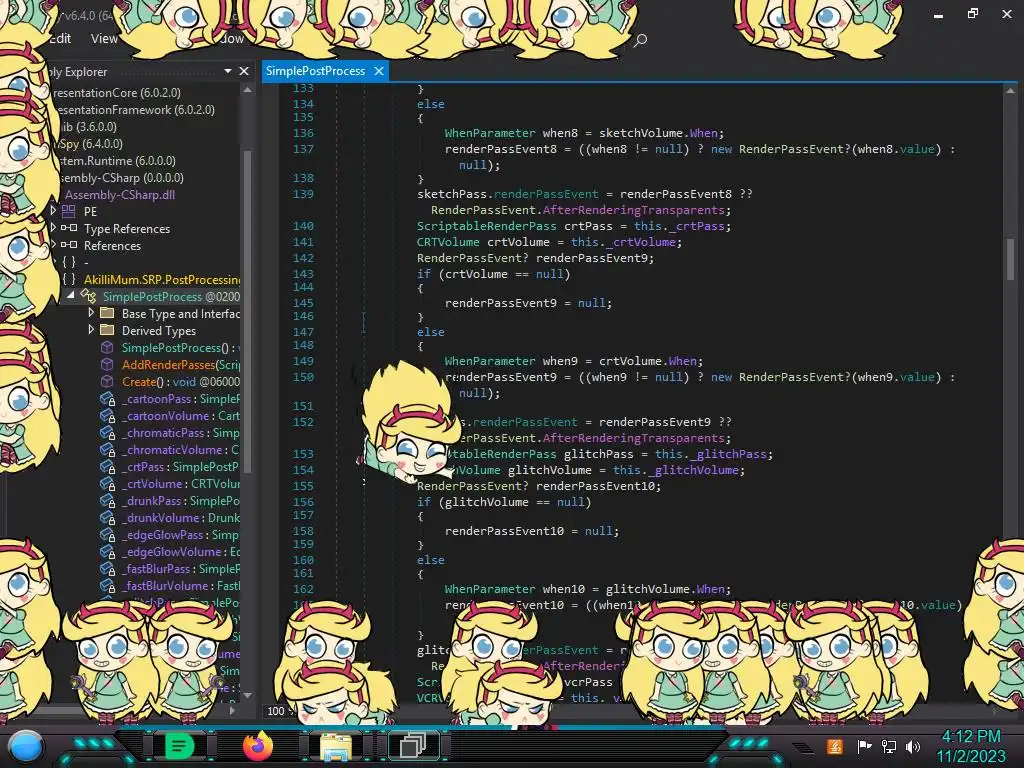This screenshot has height=768, width=1024.
Task: Select Create() : void in tree
Action: pyautogui.click(x=180, y=381)
